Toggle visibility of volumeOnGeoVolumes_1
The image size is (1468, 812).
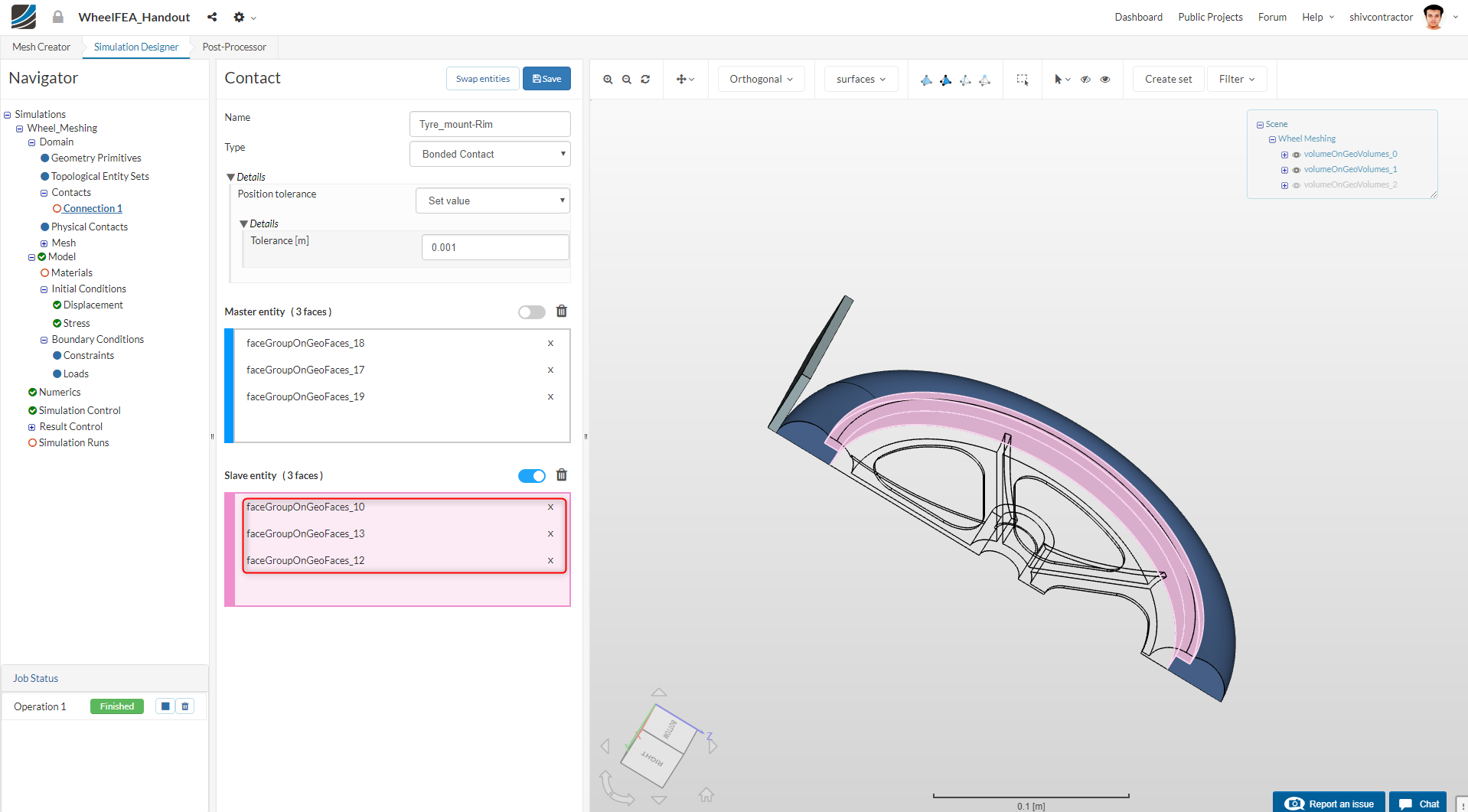point(1297,170)
